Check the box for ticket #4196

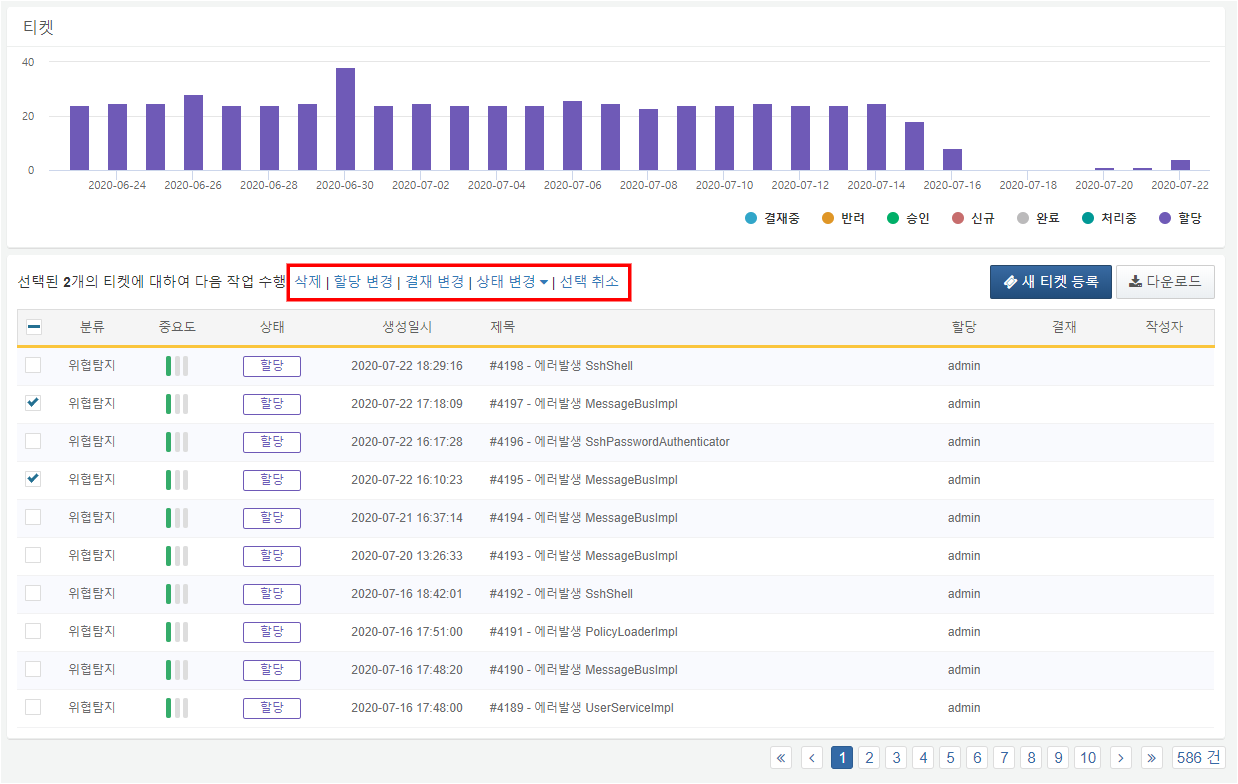[x=33, y=441]
